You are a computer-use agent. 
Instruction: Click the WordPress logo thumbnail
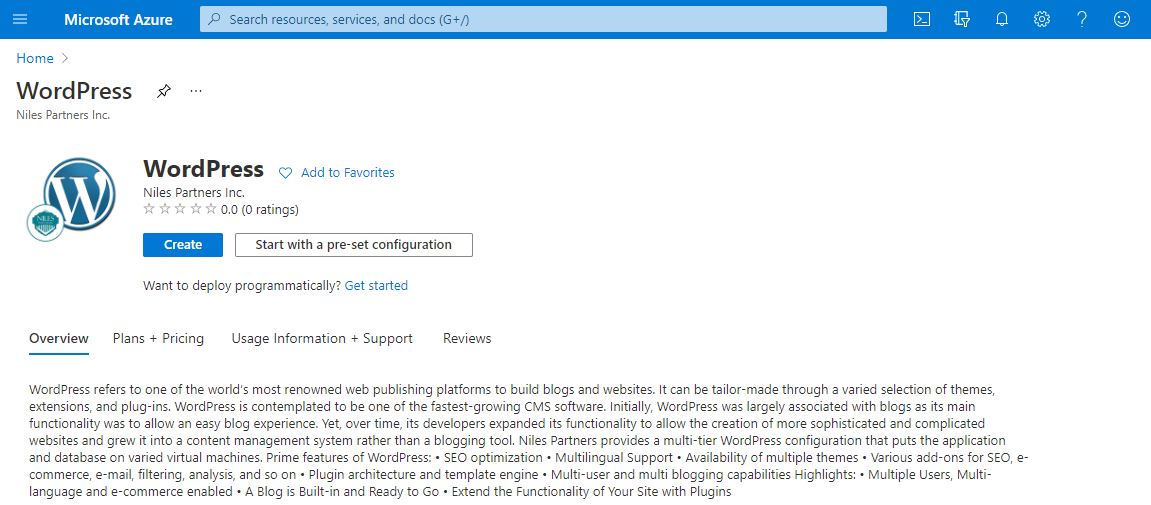[x=78, y=196]
